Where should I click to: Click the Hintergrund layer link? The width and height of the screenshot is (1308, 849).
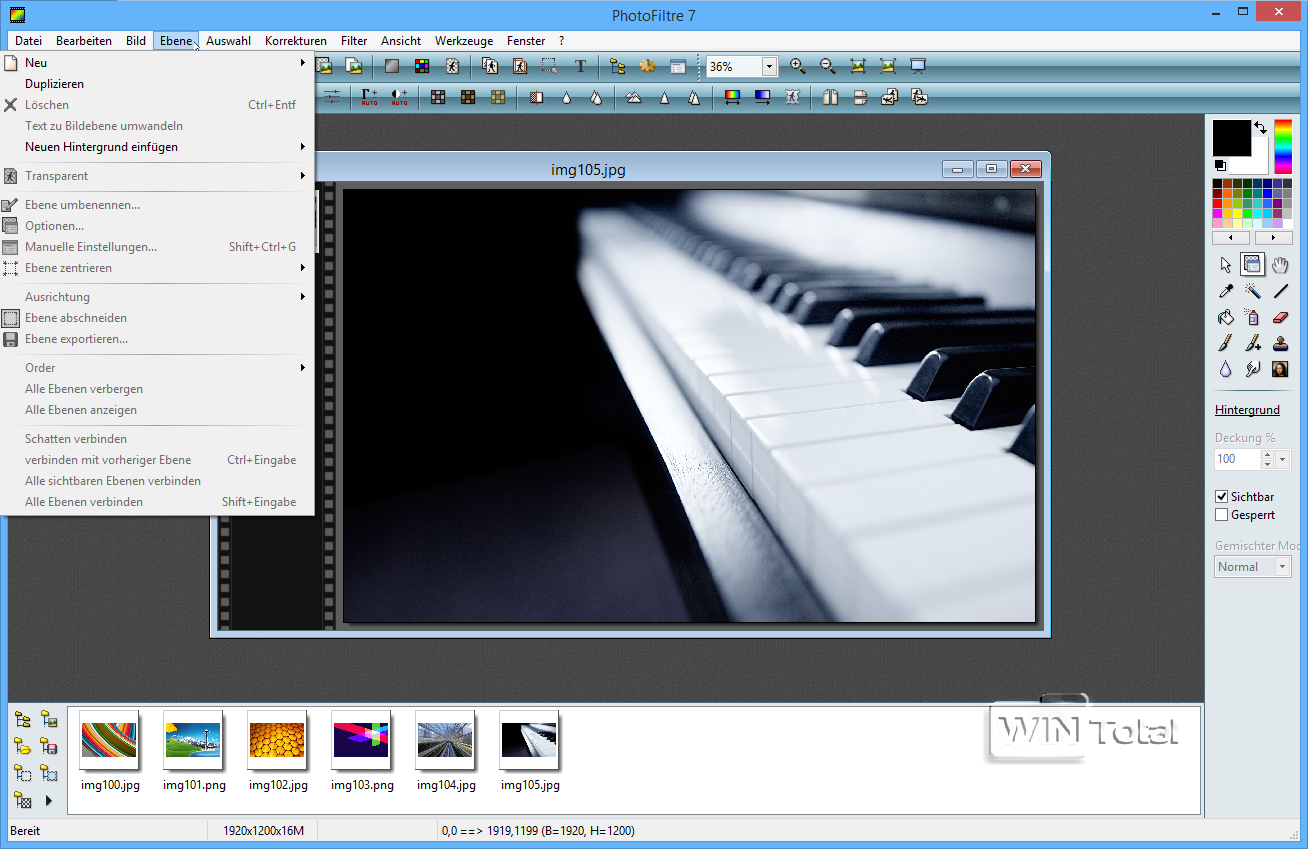point(1247,410)
